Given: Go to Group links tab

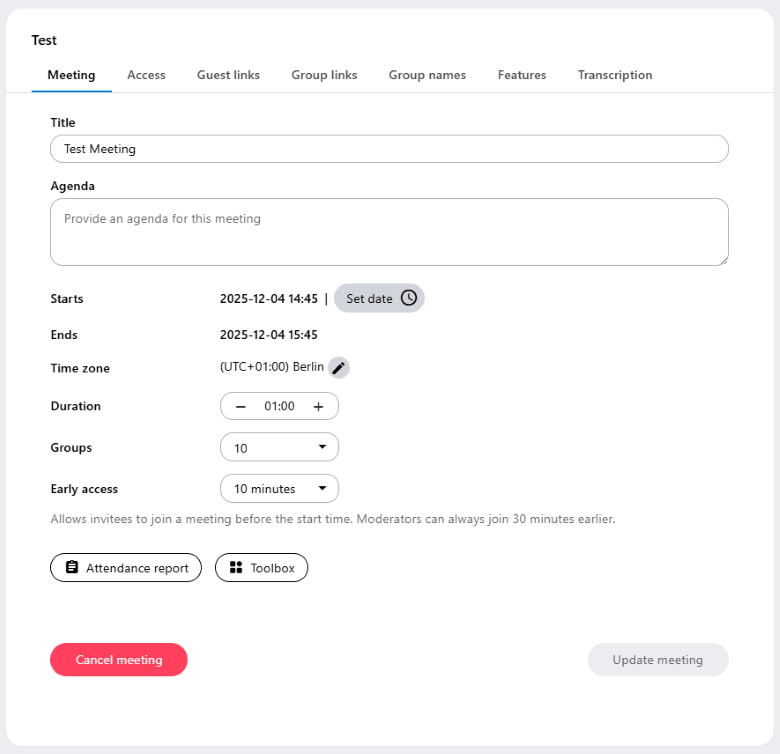Looking at the screenshot, I should [324, 75].
